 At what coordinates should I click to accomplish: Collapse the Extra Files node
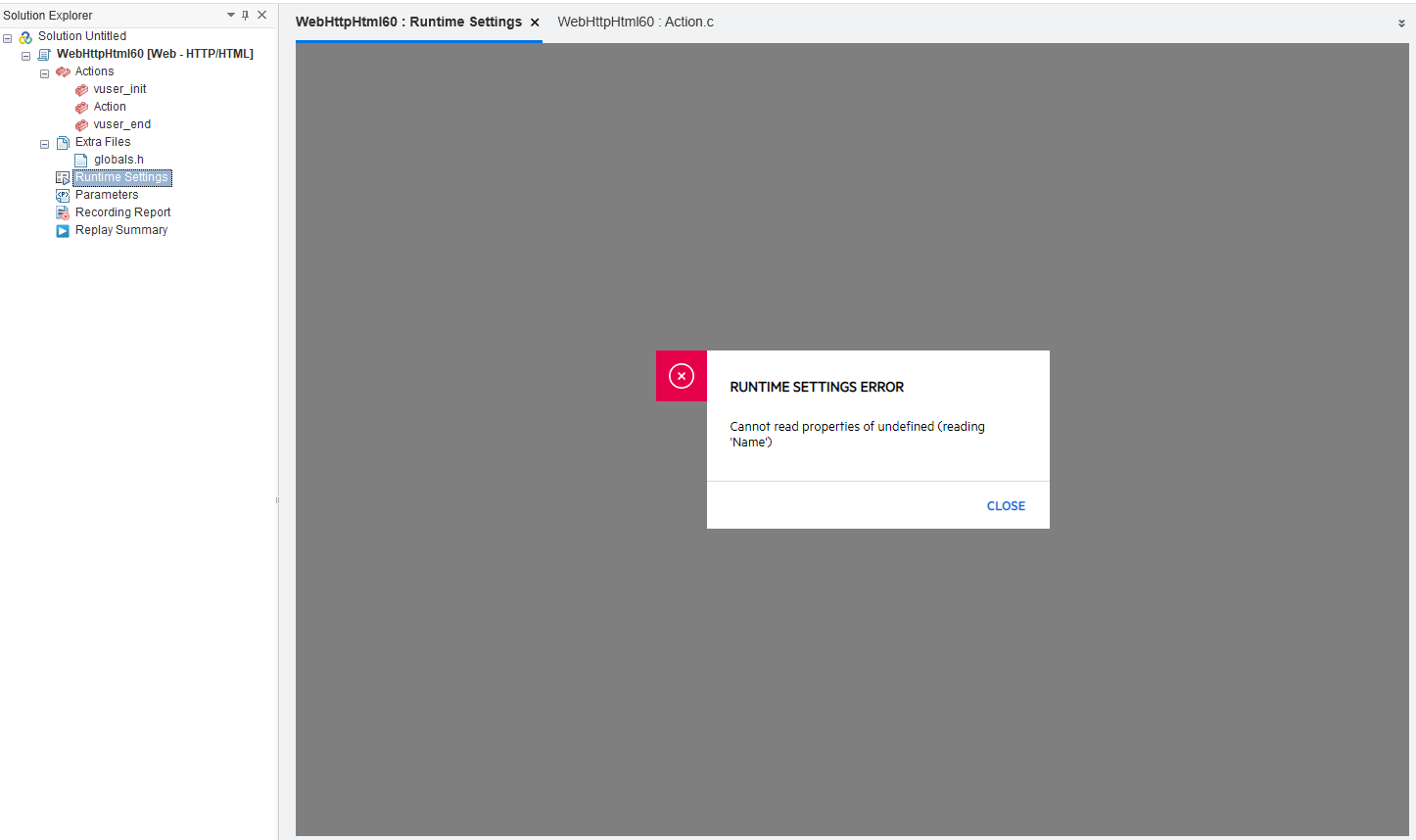coord(44,143)
